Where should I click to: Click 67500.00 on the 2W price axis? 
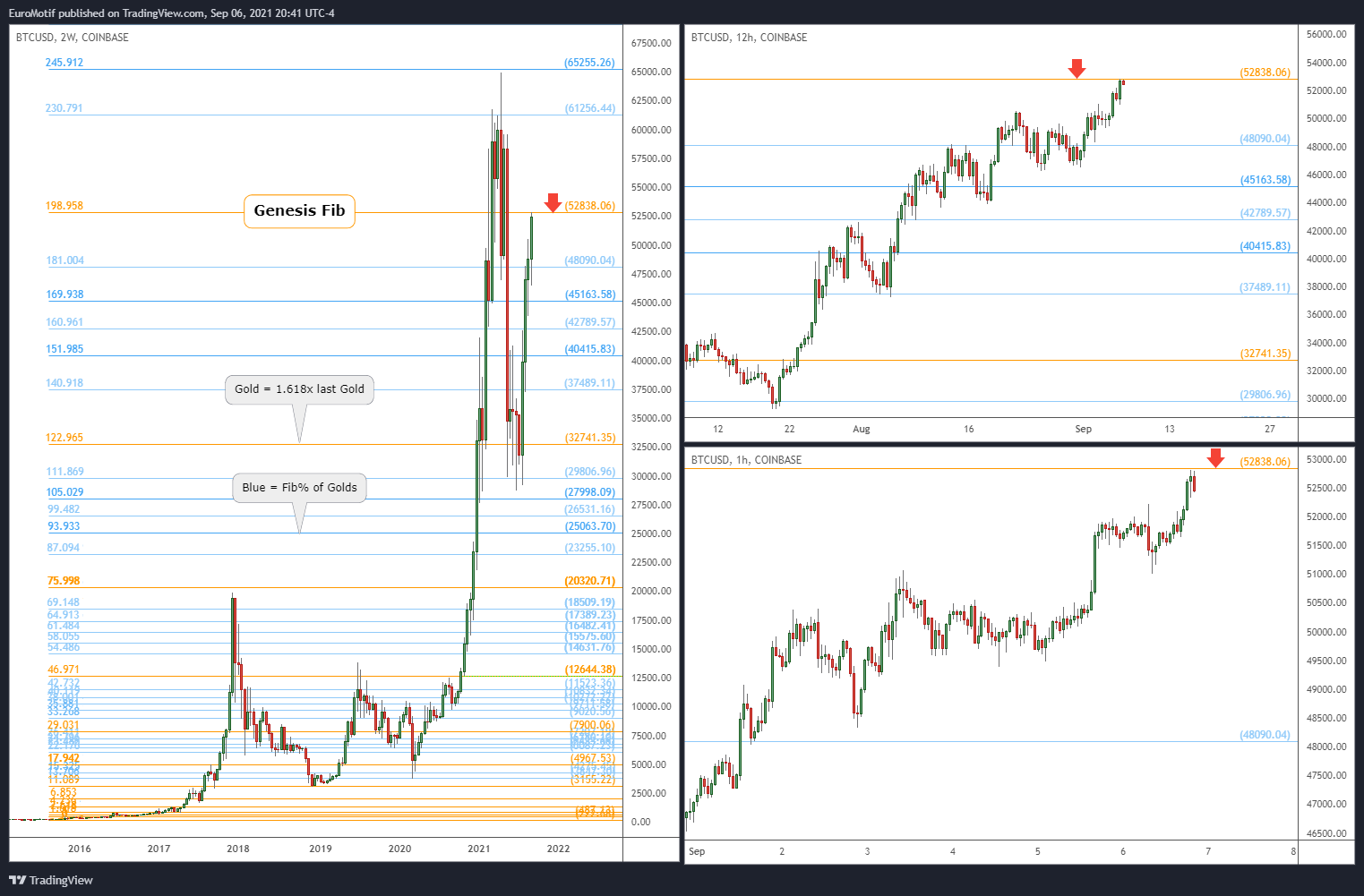point(651,44)
